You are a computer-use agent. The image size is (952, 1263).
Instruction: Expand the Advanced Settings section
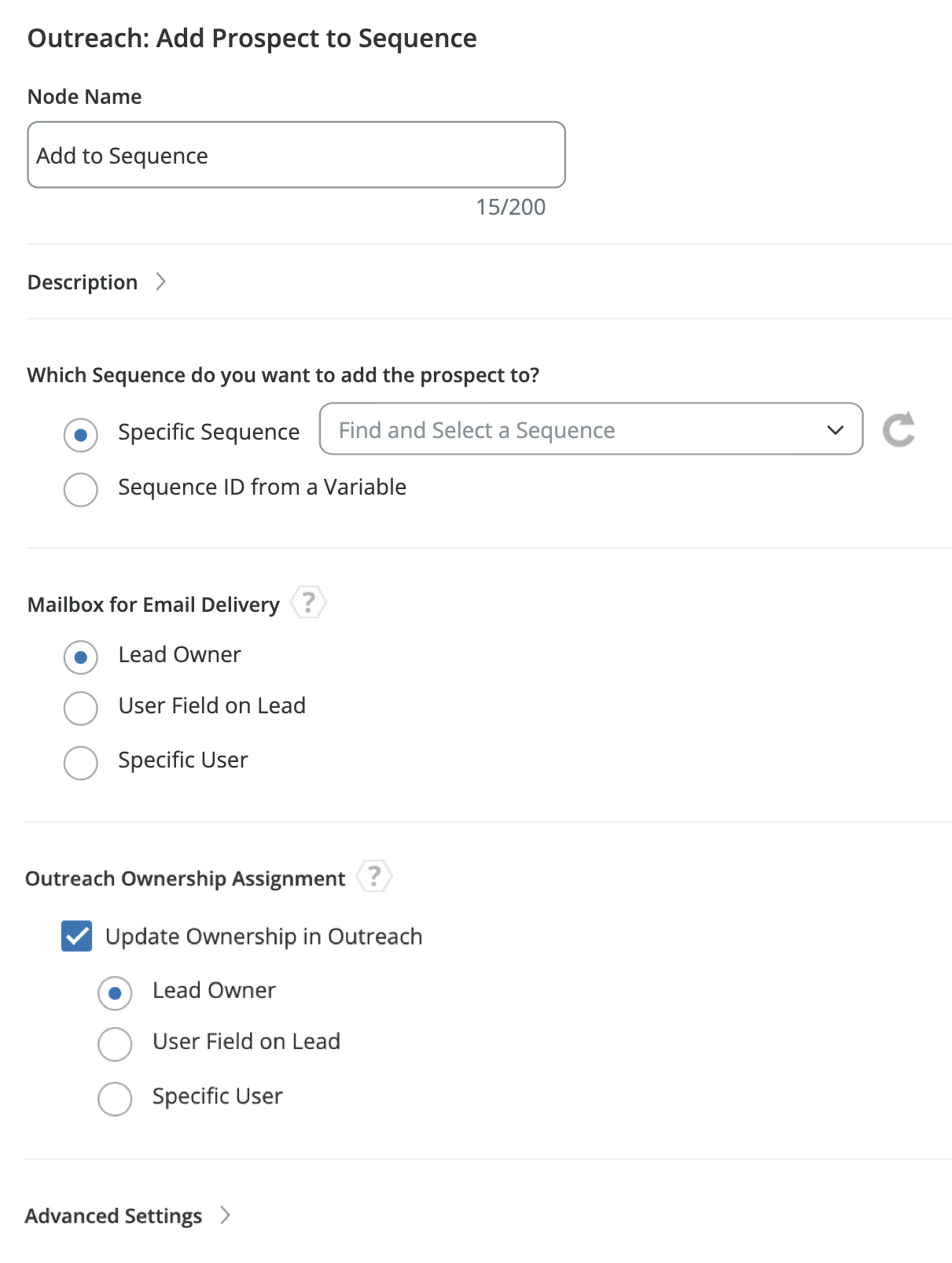click(114, 1216)
